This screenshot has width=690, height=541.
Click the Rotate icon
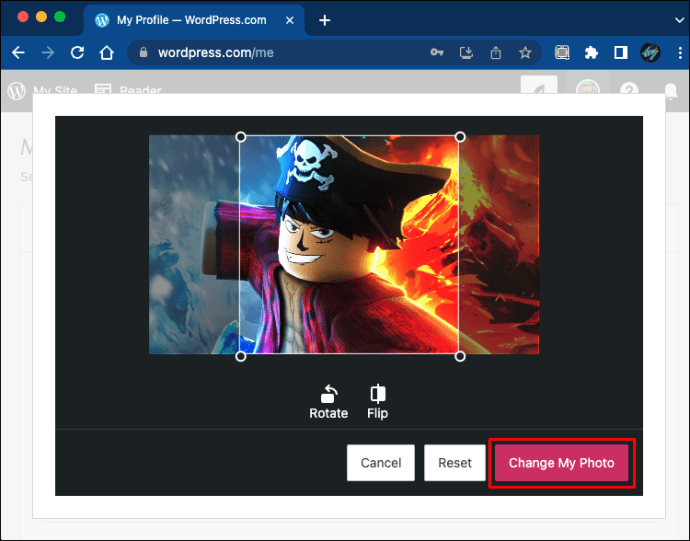pyautogui.click(x=328, y=394)
